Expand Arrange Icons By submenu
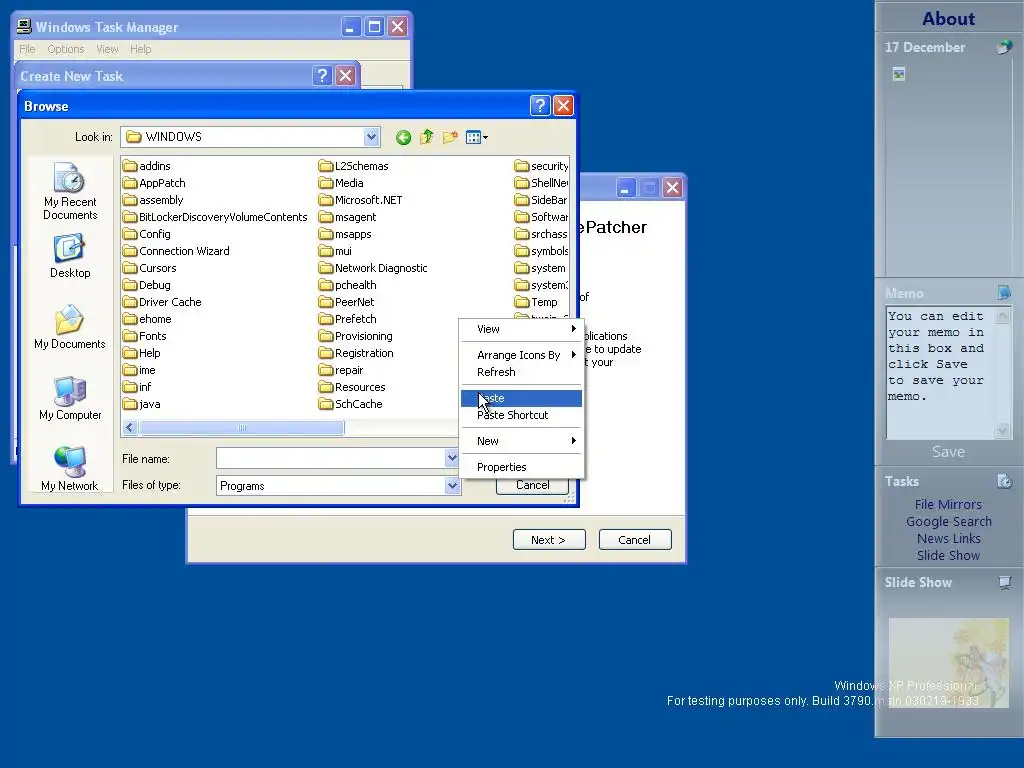The height and width of the screenshot is (768, 1024). click(521, 355)
